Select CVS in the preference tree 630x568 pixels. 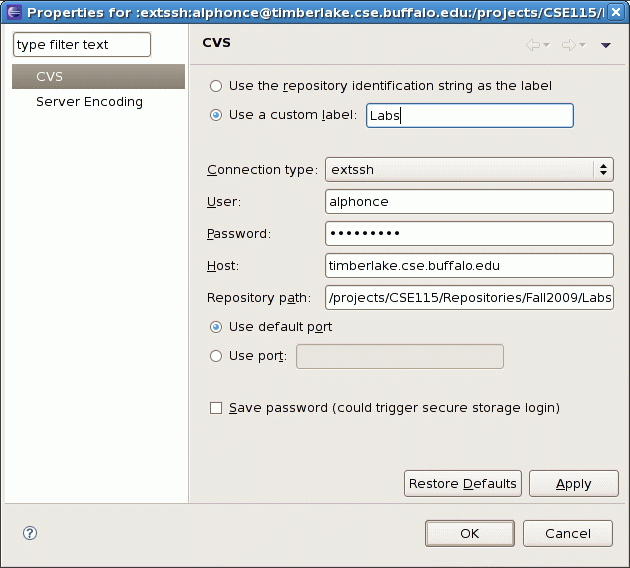49,77
